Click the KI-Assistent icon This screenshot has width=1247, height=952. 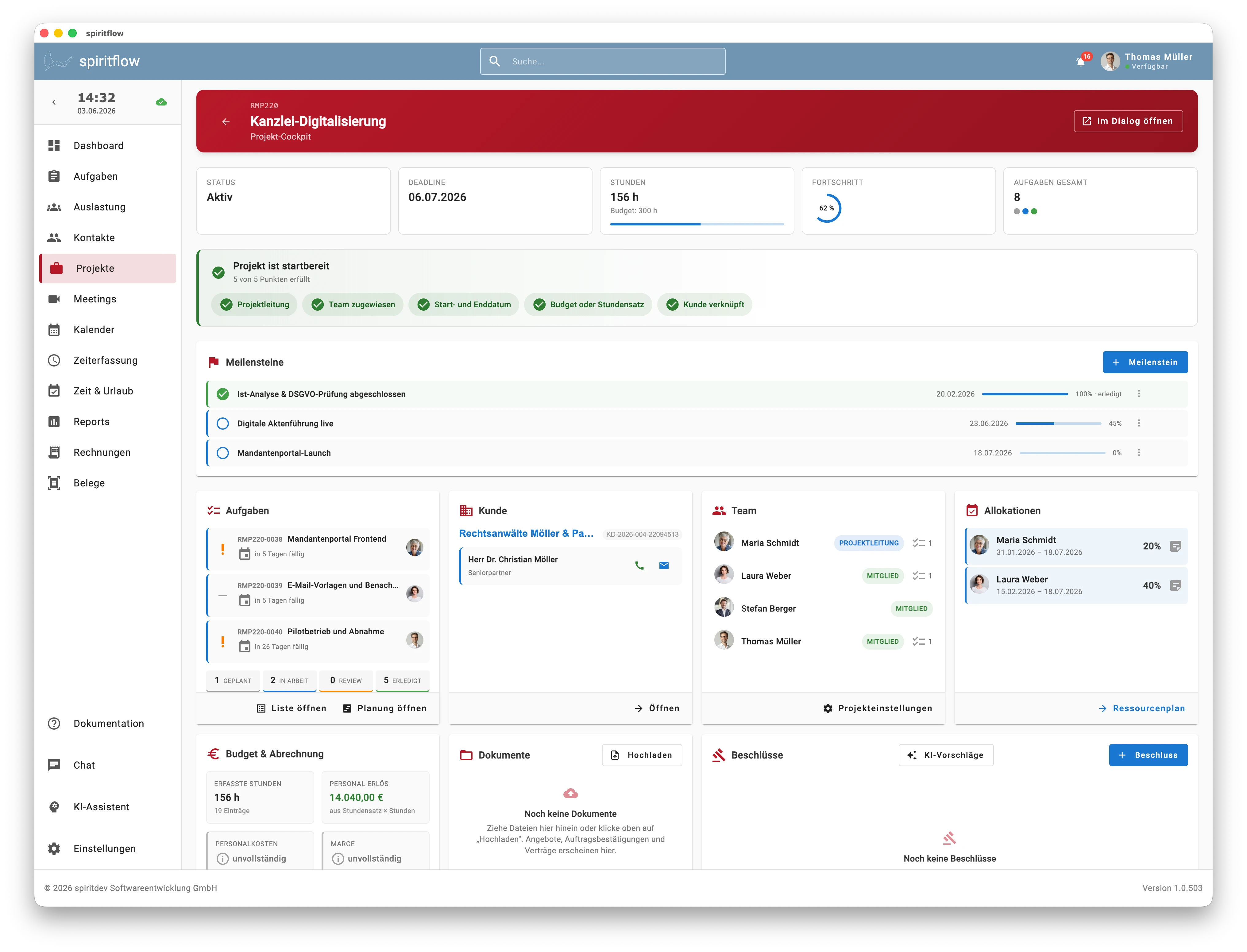pyautogui.click(x=54, y=807)
